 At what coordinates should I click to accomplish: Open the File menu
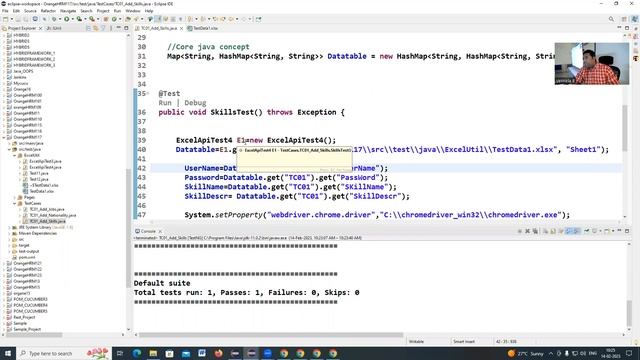[x=5, y=11]
